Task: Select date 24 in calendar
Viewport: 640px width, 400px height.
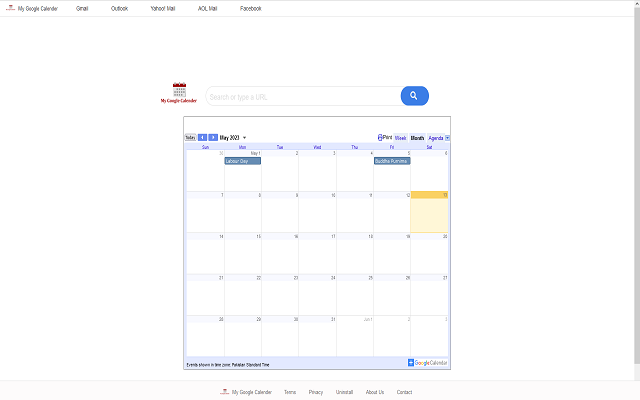Action: click(333, 278)
